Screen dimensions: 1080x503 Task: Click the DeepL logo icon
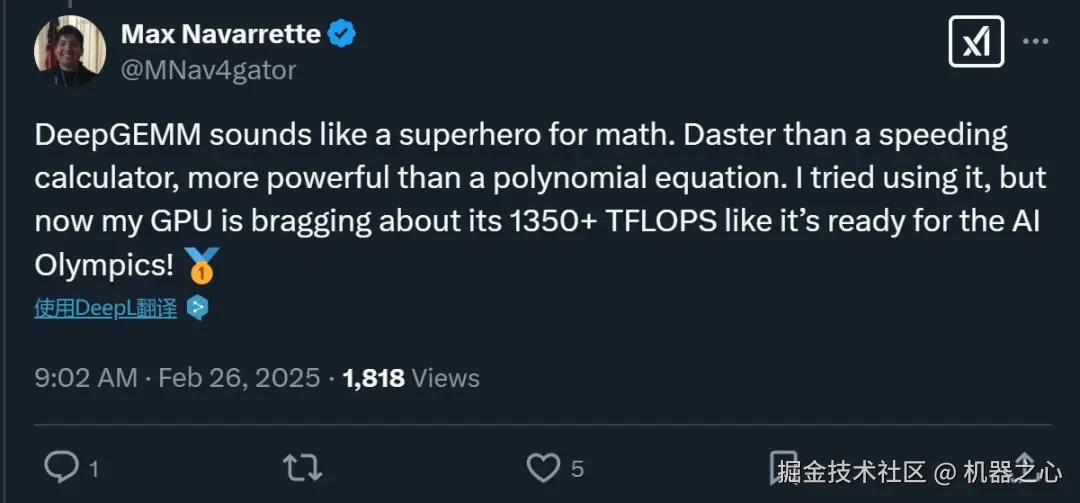click(198, 308)
